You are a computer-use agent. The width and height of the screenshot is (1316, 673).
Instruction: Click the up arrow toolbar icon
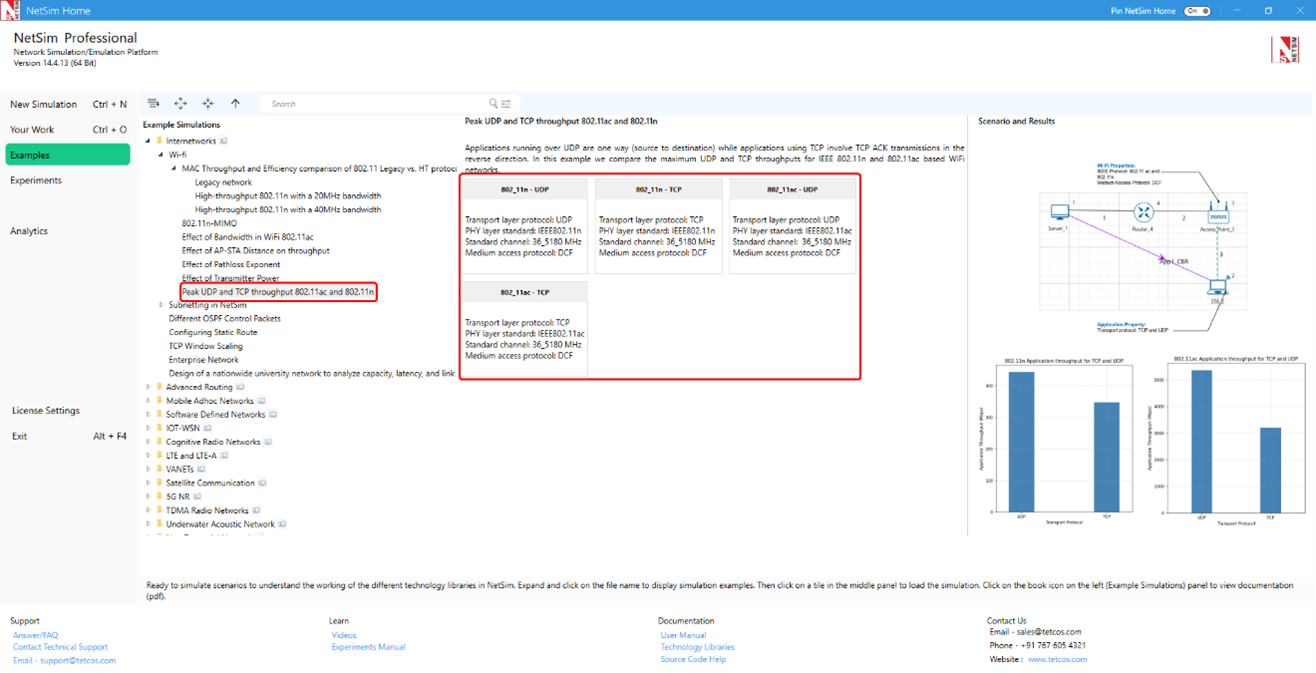[x=236, y=104]
